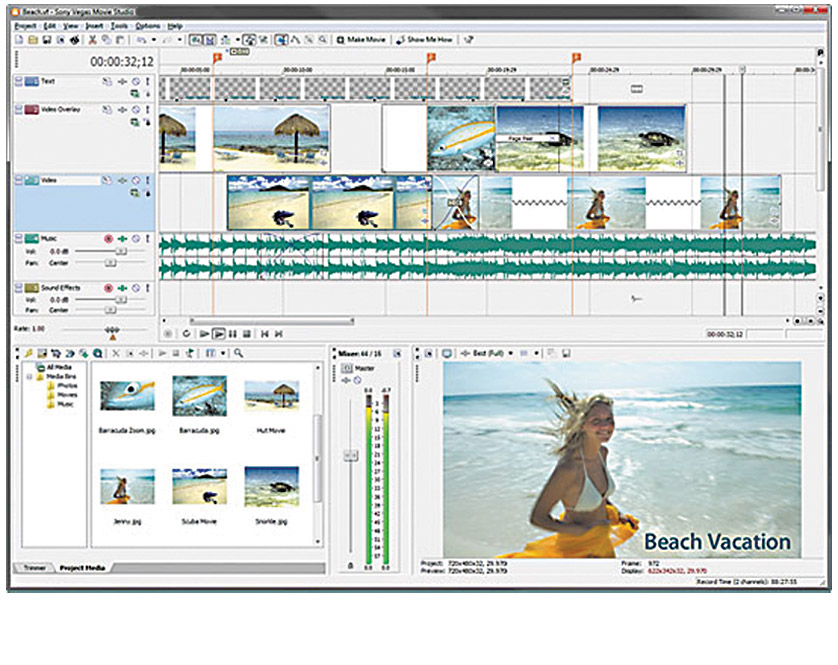Click the save snapshot icon in preview

point(566,353)
